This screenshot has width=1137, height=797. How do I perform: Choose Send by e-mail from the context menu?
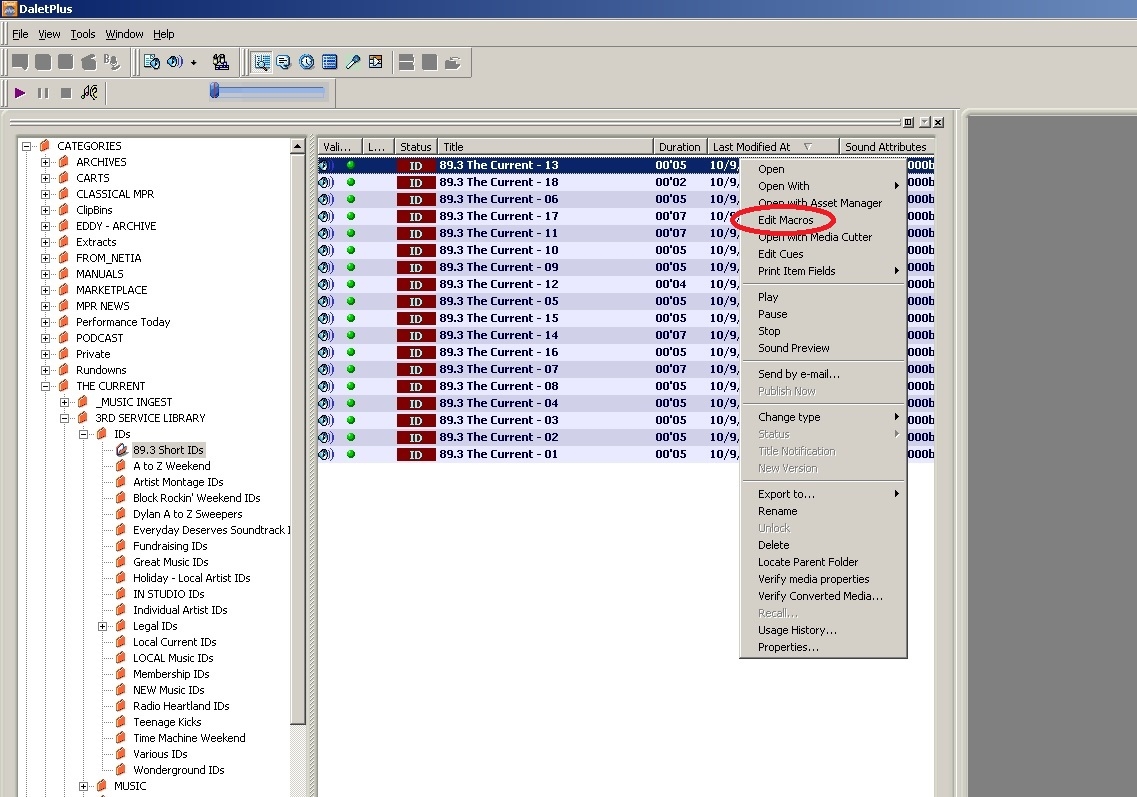point(798,374)
